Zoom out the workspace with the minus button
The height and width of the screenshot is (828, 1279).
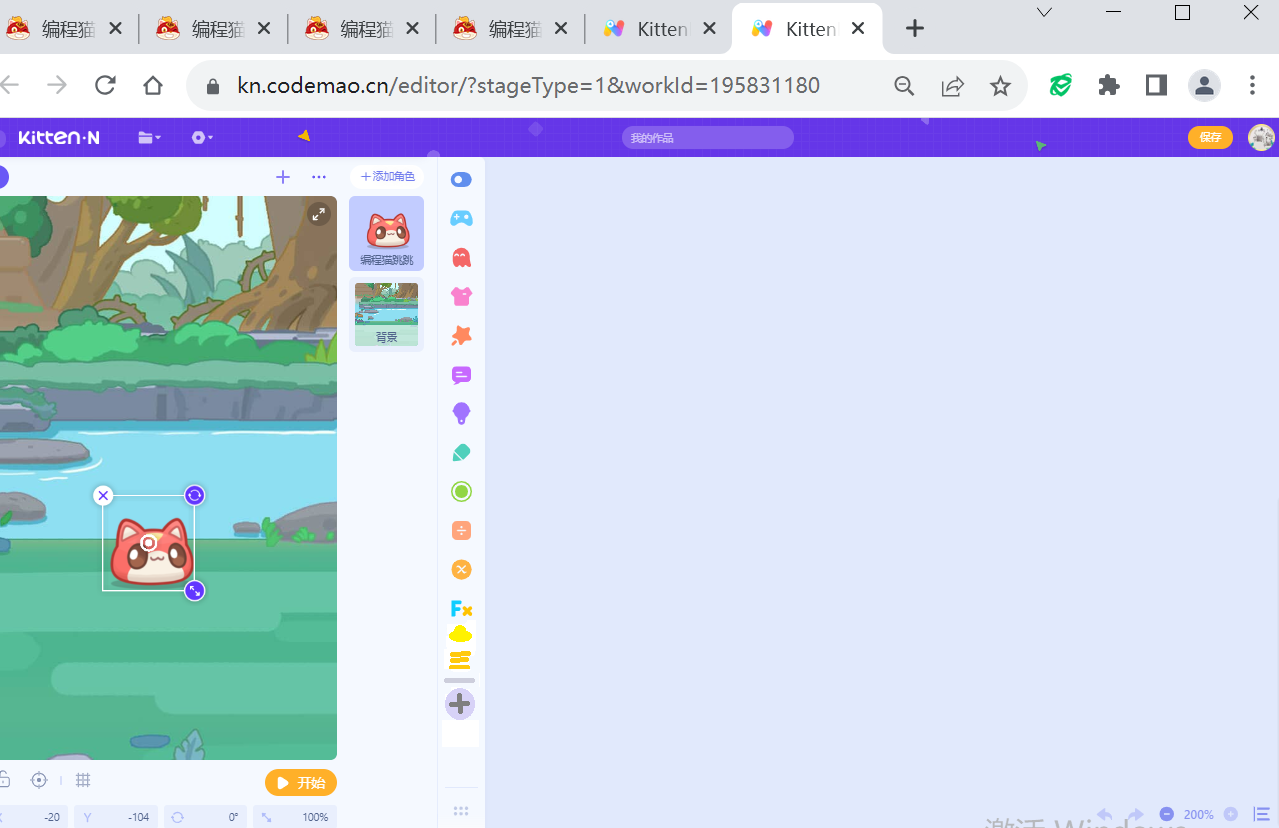point(1167,815)
